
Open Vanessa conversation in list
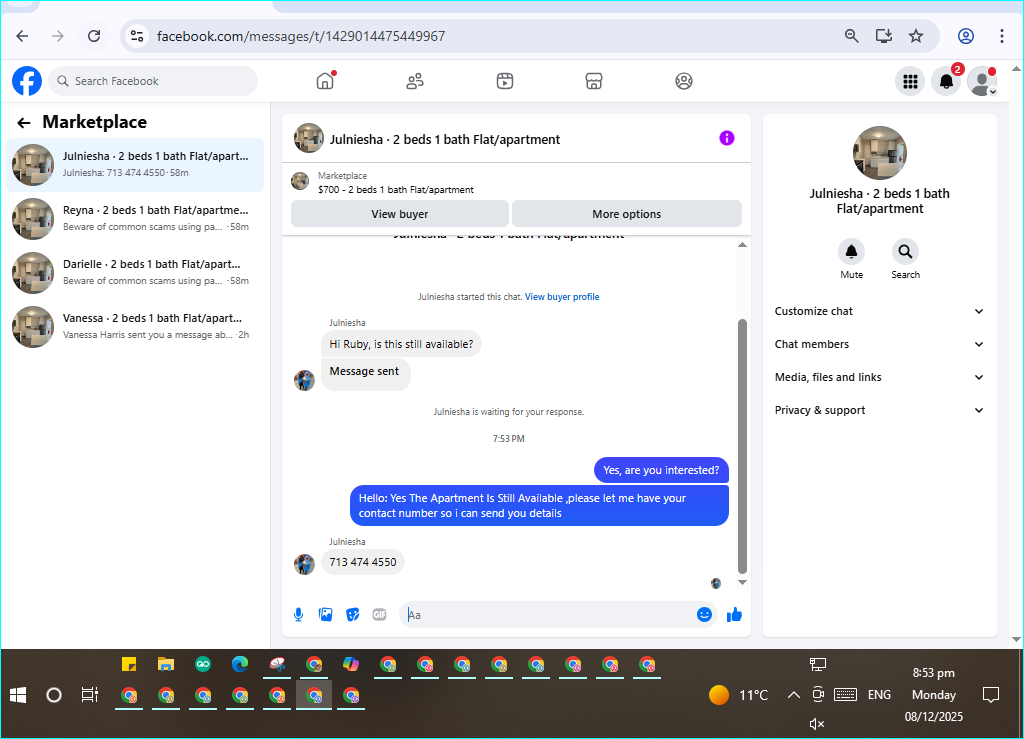(x=135, y=326)
